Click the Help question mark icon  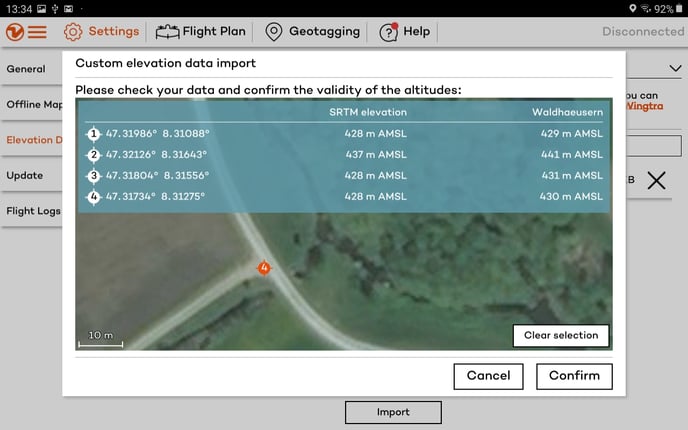[389, 32]
